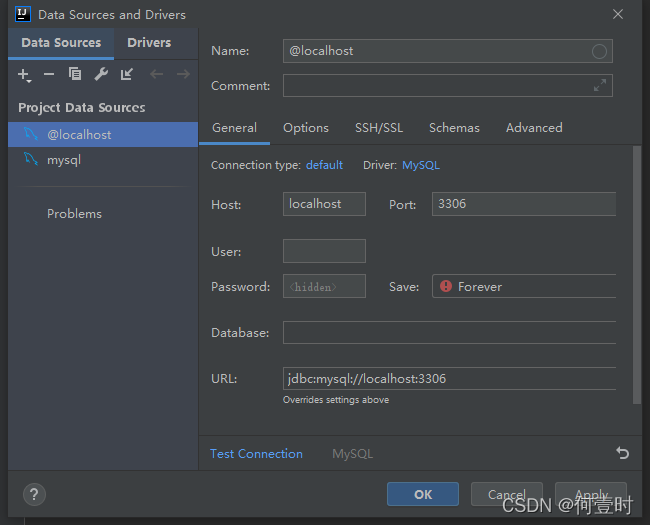Click the MySQL driver link
The height and width of the screenshot is (525, 650).
(x=421, y=165)
